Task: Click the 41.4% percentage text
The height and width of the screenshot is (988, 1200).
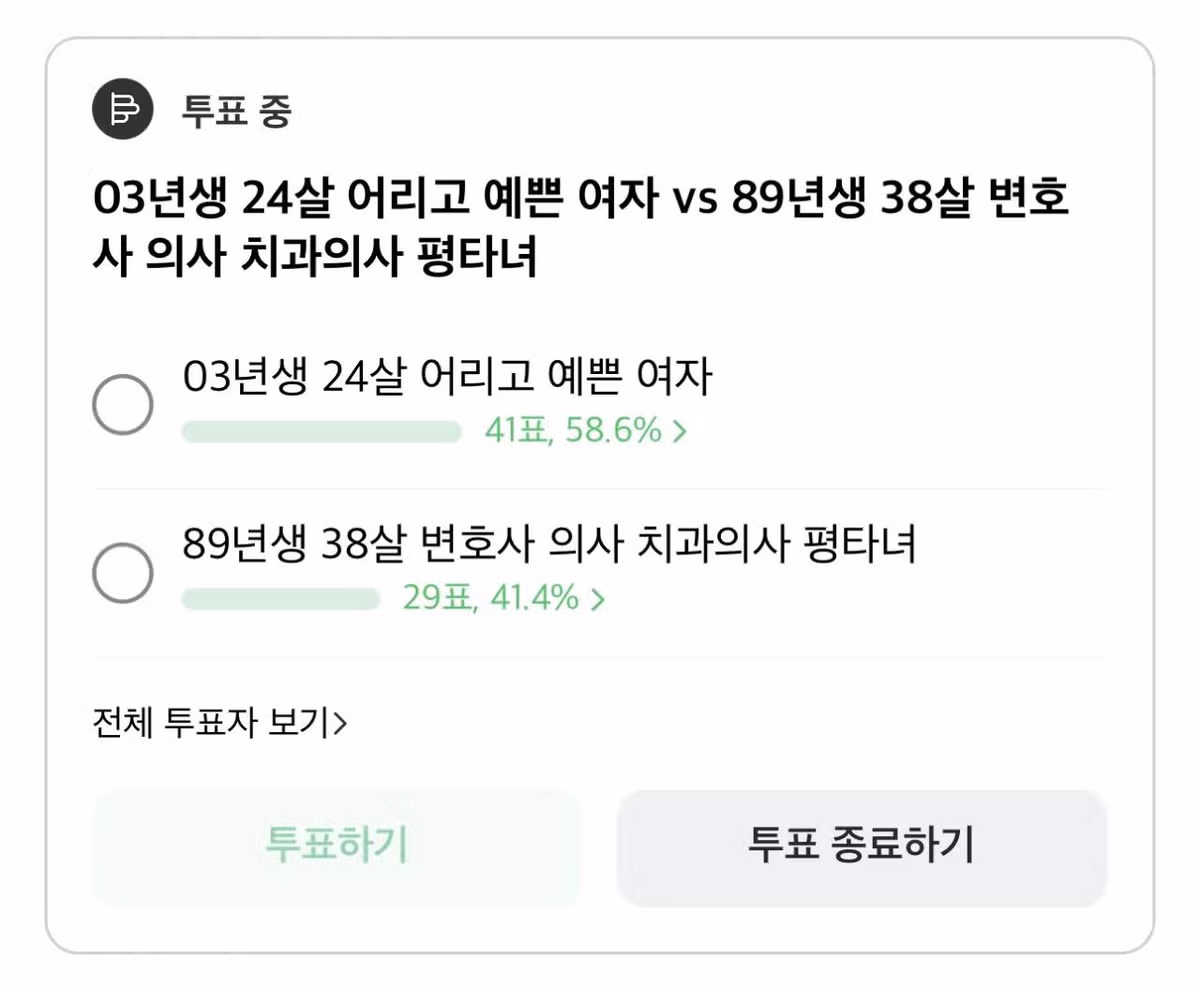Action: click(534, 599)
